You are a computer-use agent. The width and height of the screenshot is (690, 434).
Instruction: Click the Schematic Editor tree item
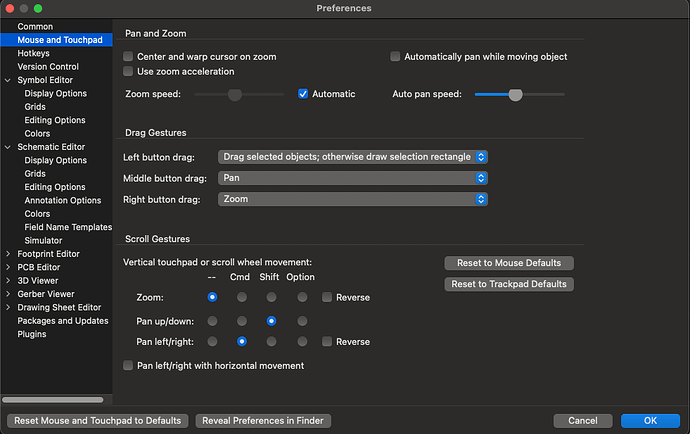coord(51,147)
